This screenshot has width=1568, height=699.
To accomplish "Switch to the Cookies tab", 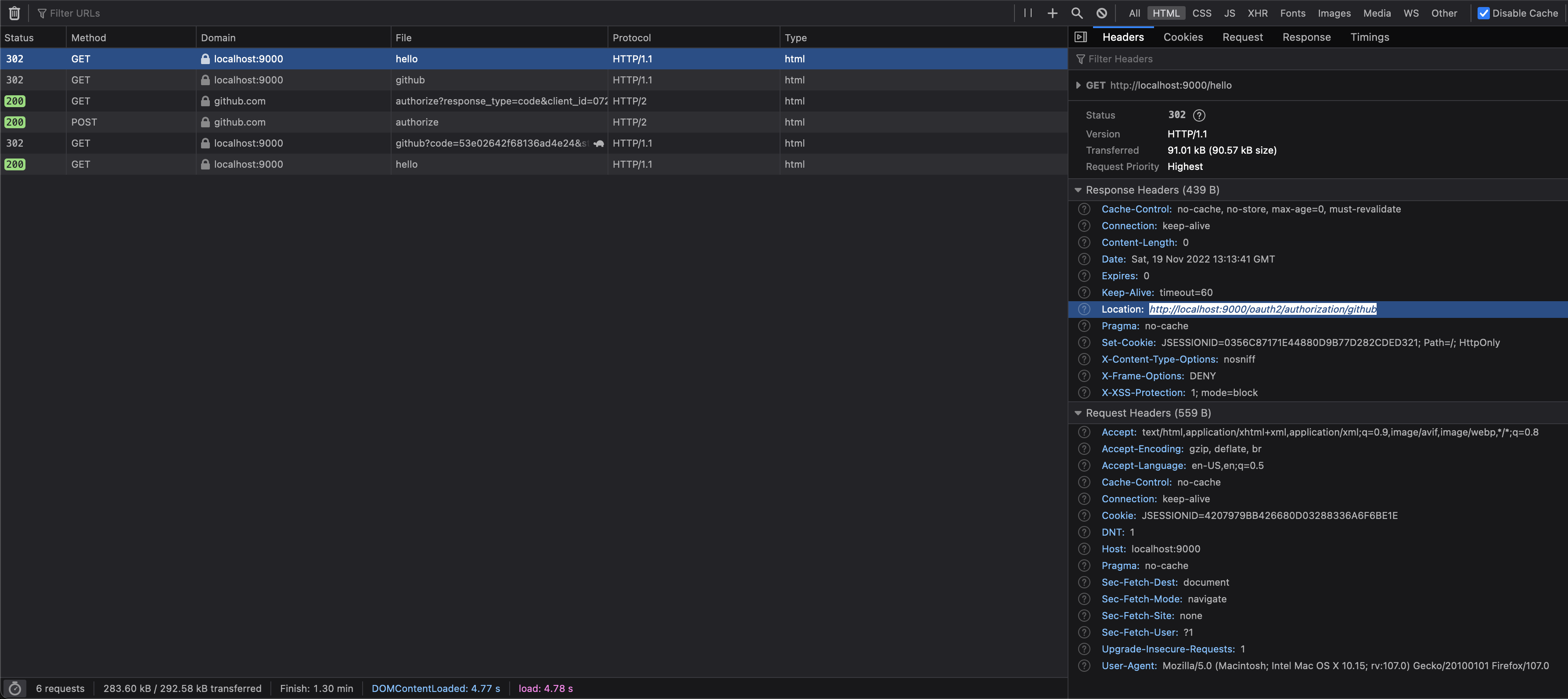I will click(1183, 37).
